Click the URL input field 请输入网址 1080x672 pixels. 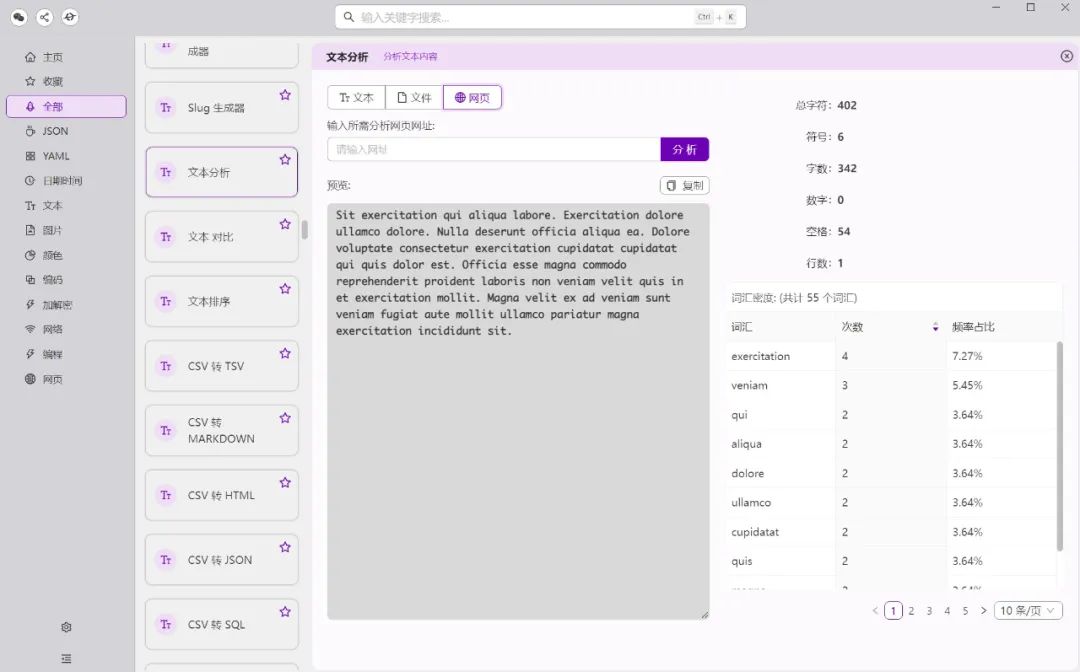[494, 149]
